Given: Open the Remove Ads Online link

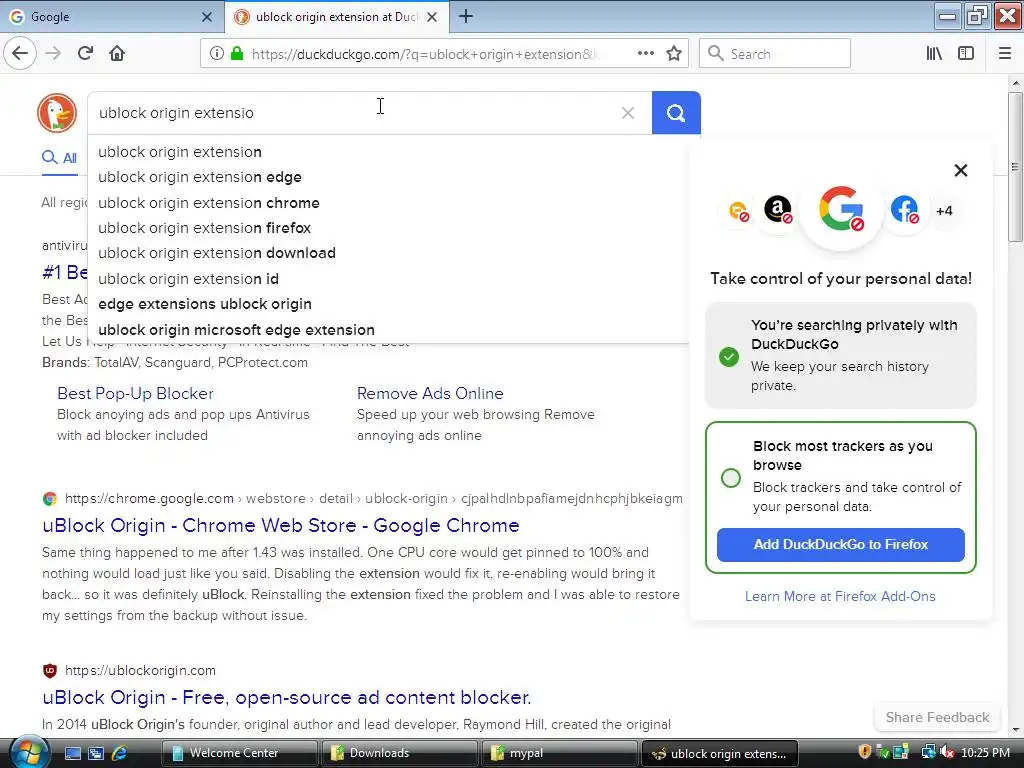Looking at the screenshot, I should point(430,393).
